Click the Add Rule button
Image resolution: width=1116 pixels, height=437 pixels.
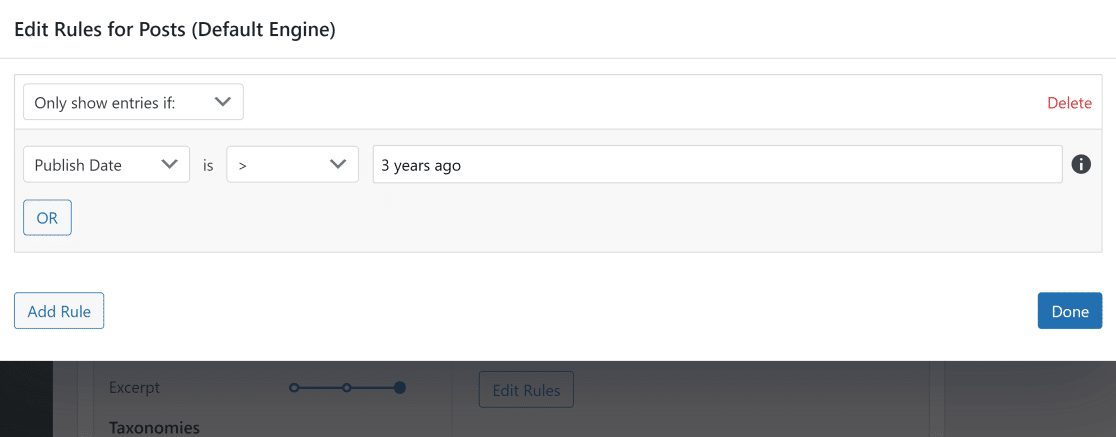(59, 311)
